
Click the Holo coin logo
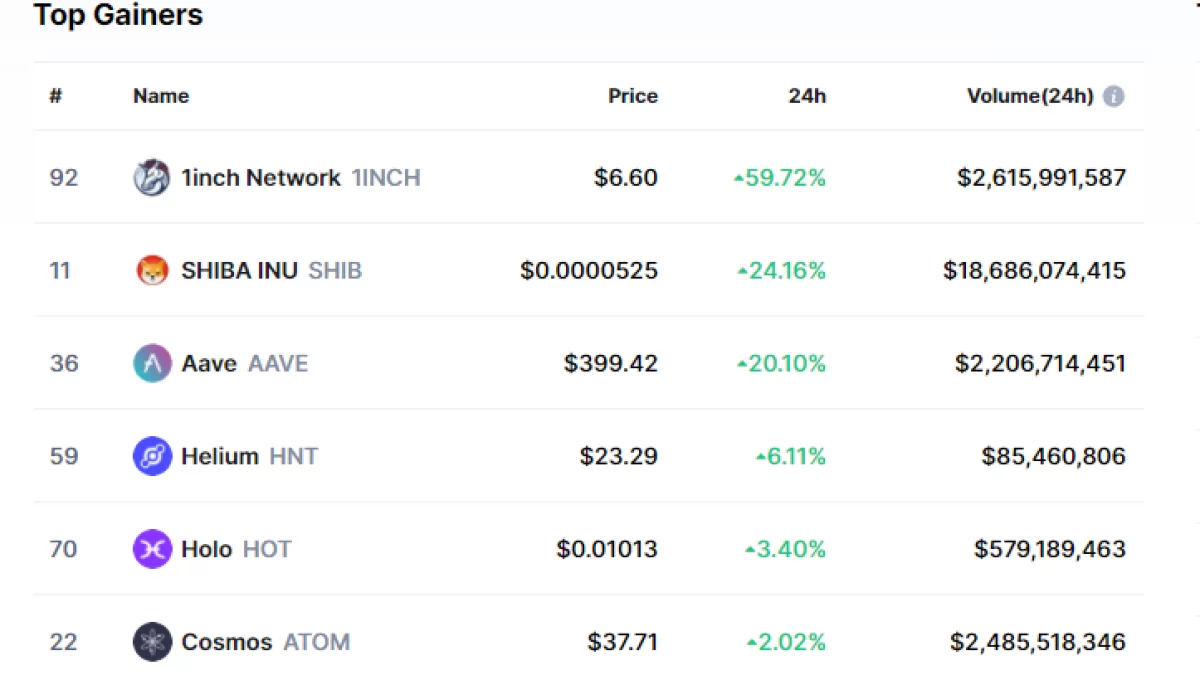(152, 549)
